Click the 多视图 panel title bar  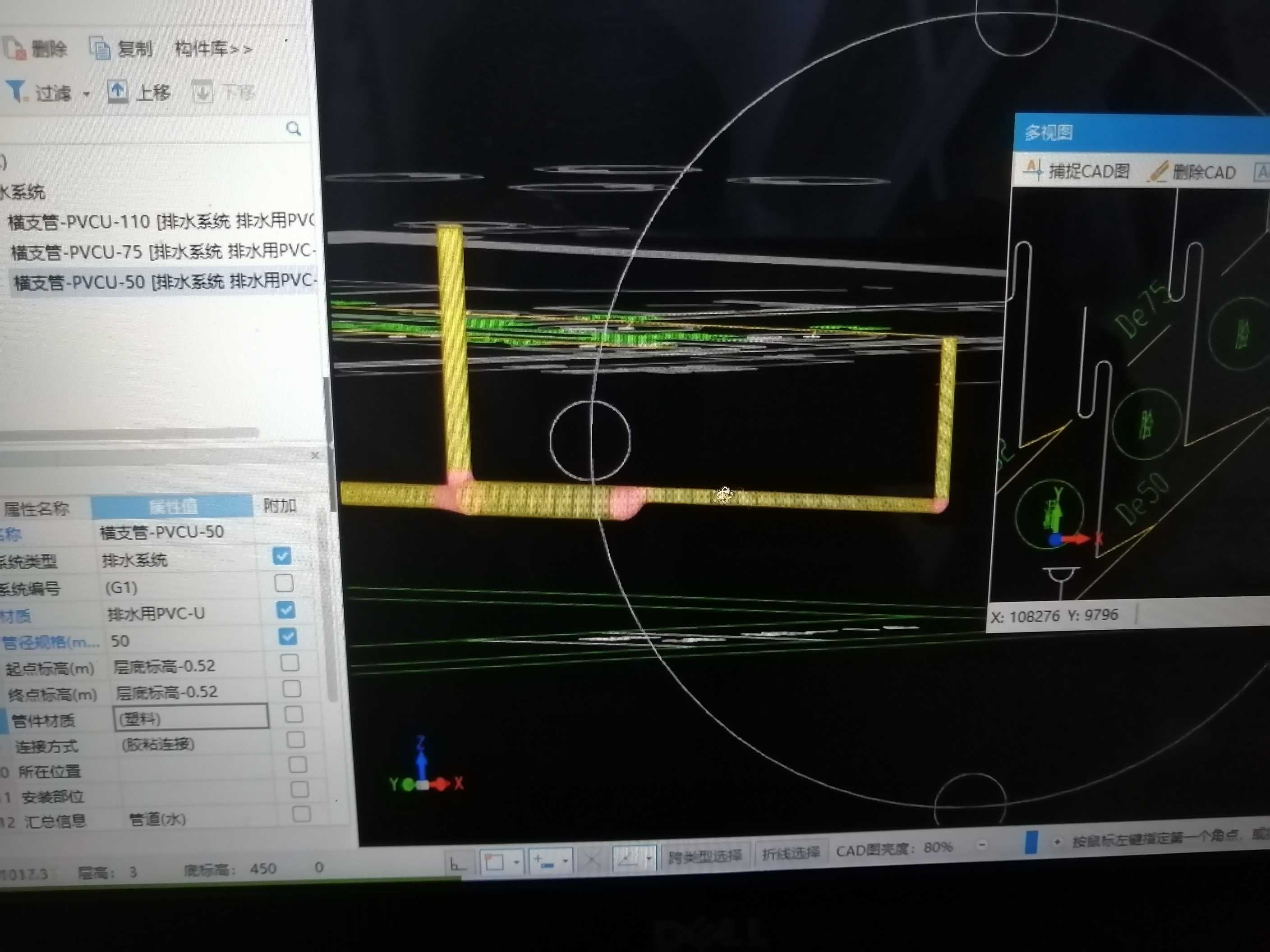tap(1142, 133)
